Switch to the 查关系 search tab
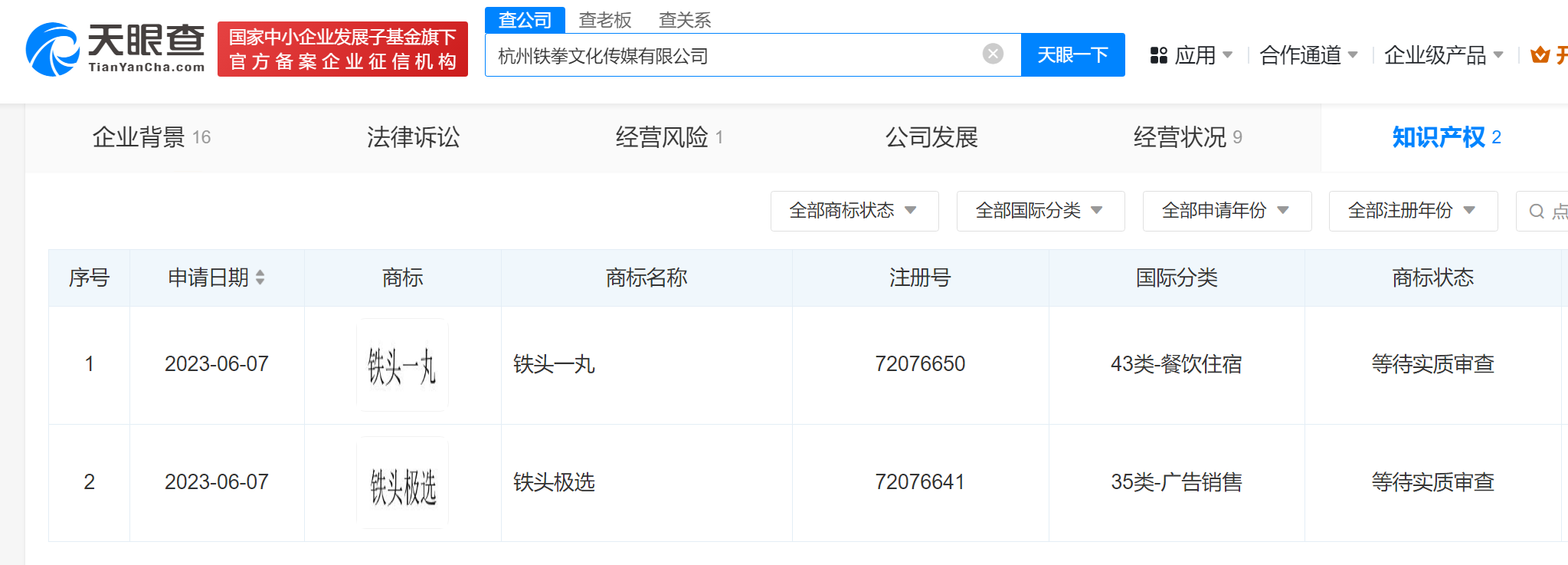This screenshot has height=565, width=1568. click(x=685, y=20)
